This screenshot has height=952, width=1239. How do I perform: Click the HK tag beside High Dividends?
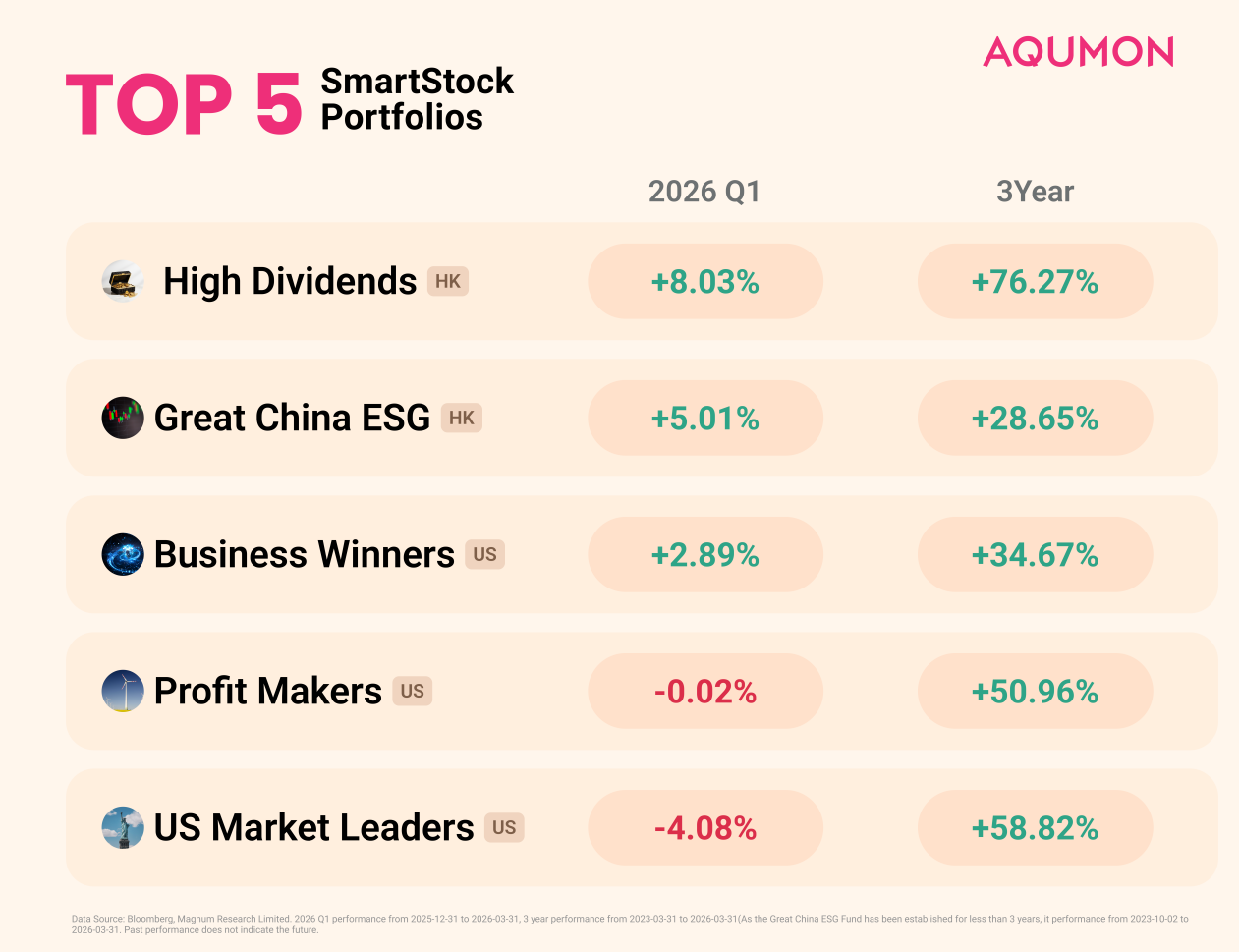pos(448,282)
